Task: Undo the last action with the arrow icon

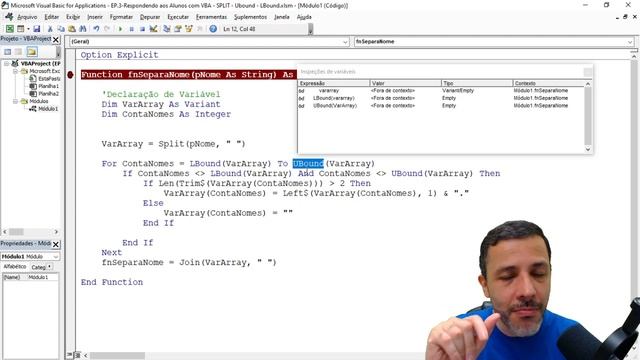Action: (96, 29)
